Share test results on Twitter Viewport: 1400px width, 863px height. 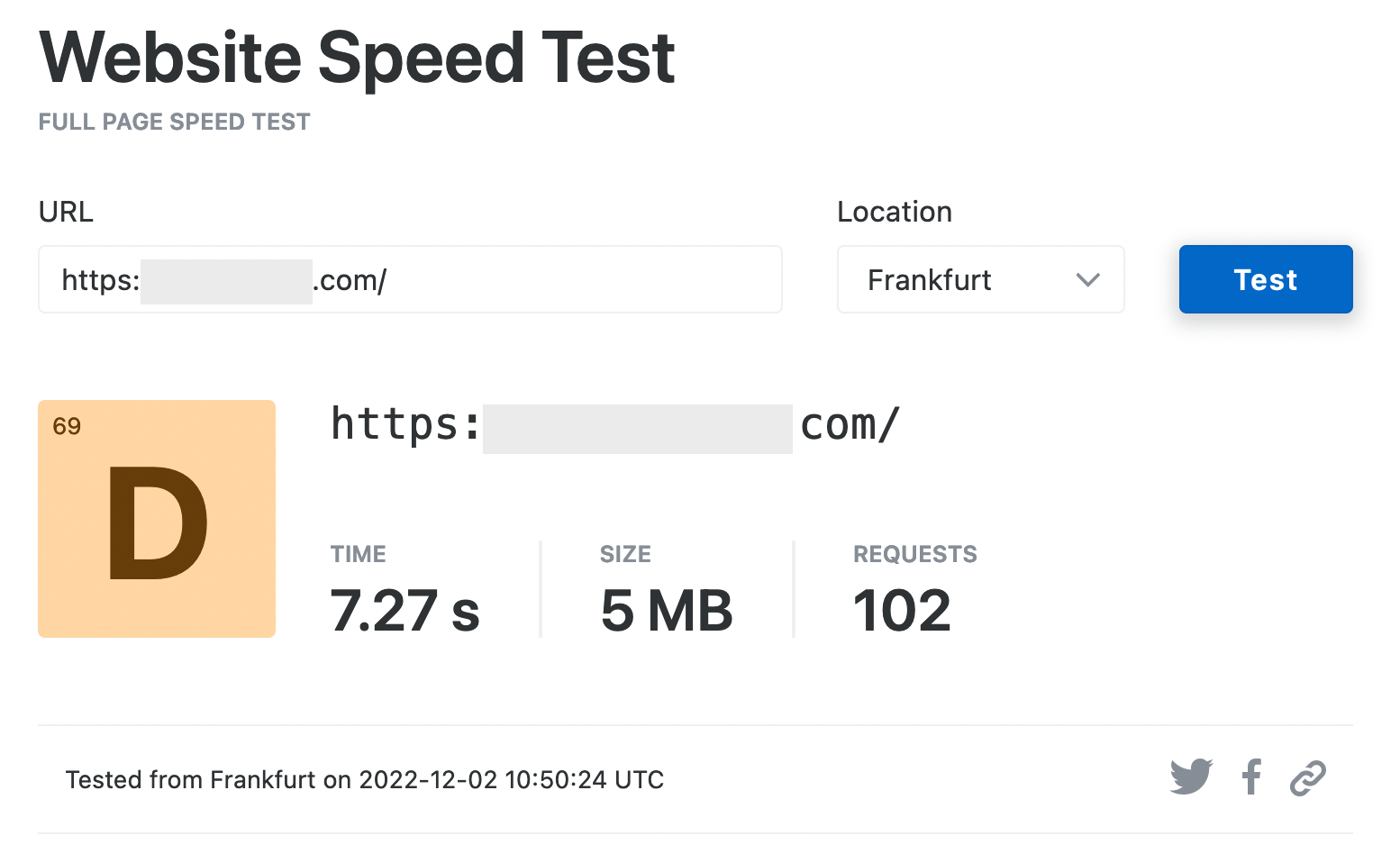(1192, 777)
